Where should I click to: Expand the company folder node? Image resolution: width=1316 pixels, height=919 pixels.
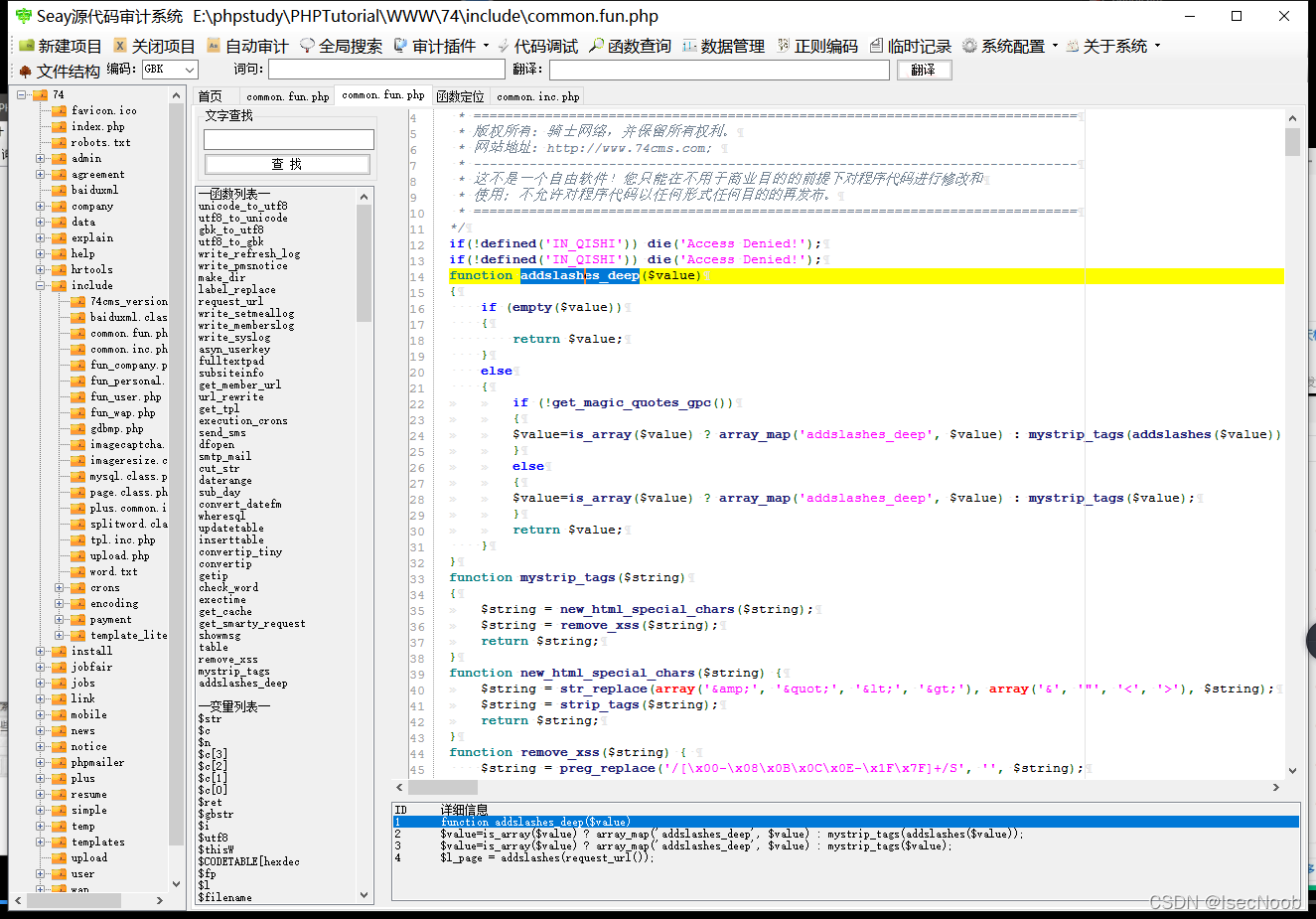41,207
